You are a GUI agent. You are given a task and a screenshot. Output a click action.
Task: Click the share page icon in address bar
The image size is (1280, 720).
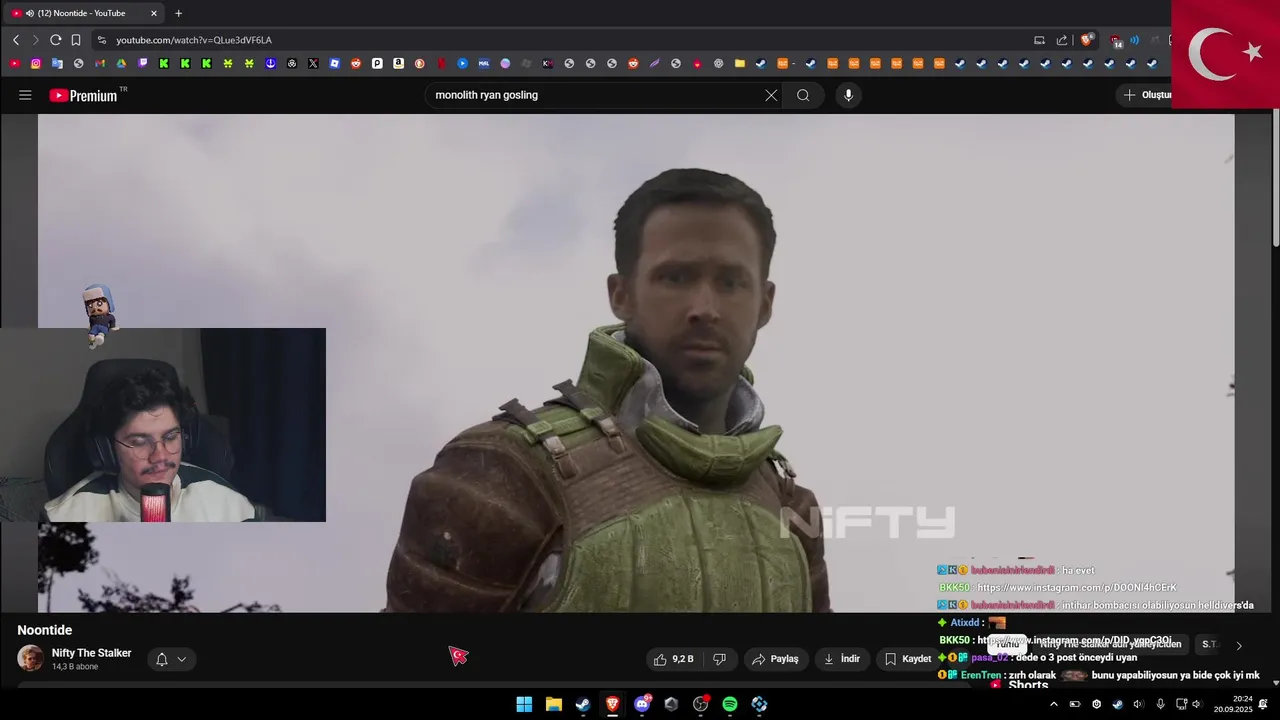click(x=1062, y=40)
